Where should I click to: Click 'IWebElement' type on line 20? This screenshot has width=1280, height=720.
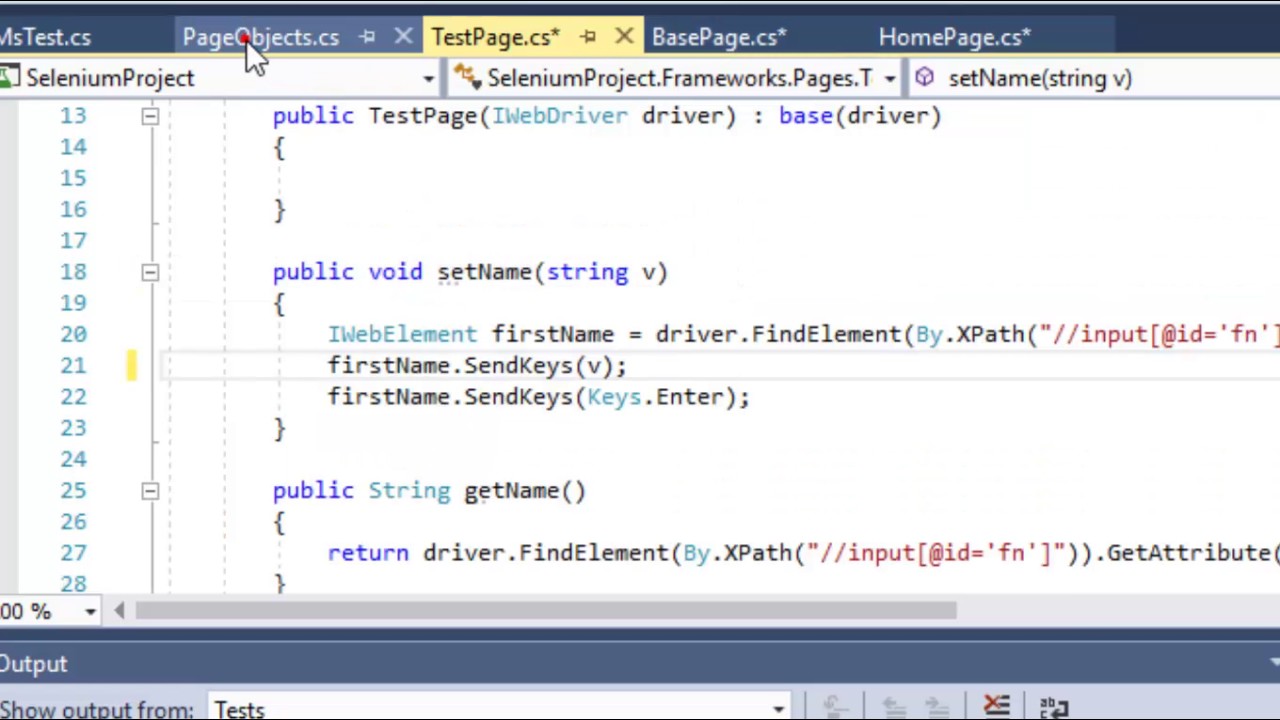pyautogui.click(x=402, y=335)
